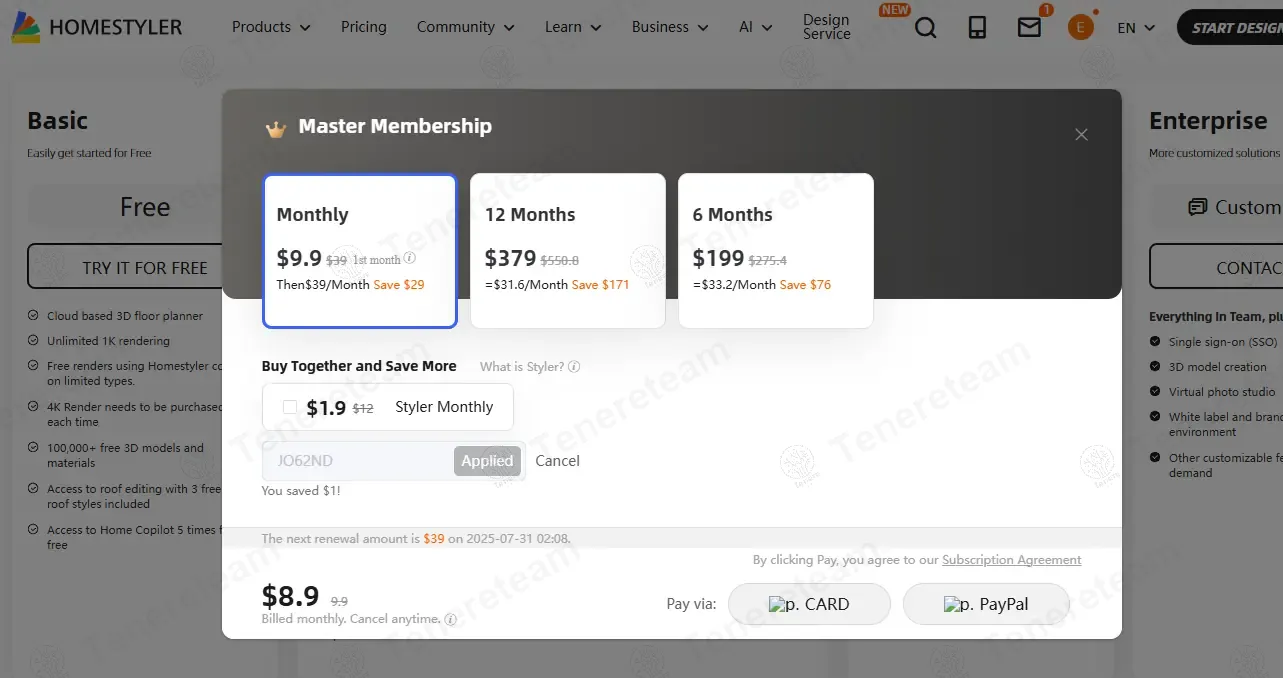
Task: Select the 12 Months plan card
Action: pos(567,250)
